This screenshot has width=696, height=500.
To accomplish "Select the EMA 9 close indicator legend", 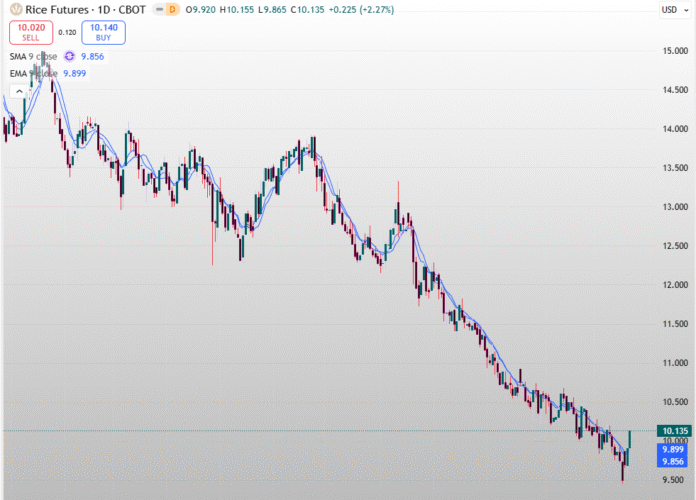I will pyautogui.click(x=31, y=73).
